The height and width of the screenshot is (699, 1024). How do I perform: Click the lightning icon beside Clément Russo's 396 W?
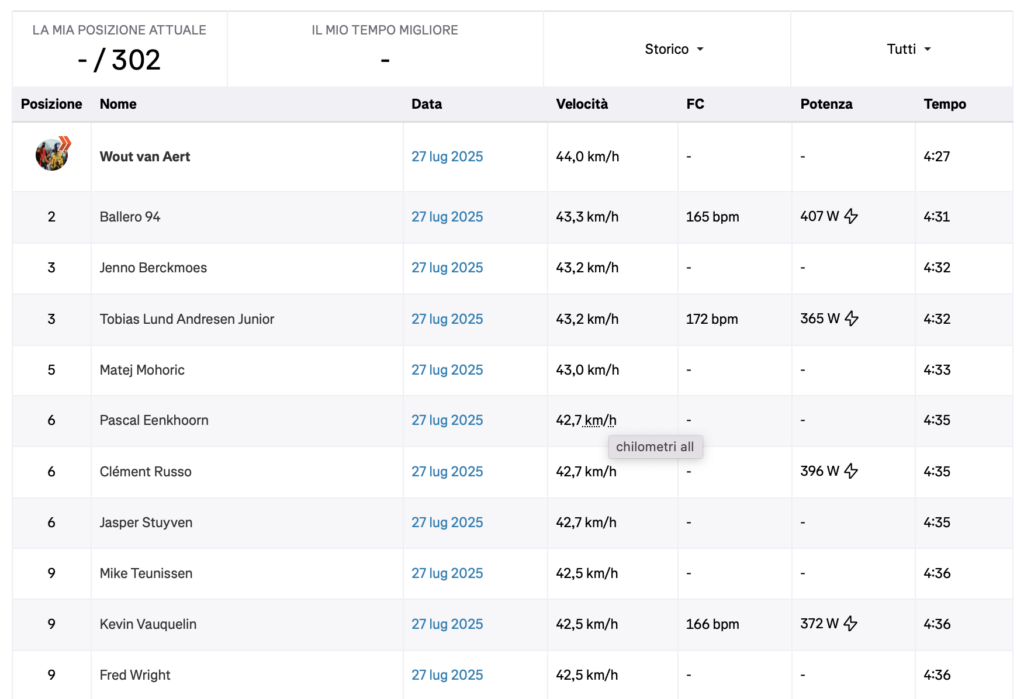coord(851,471)
